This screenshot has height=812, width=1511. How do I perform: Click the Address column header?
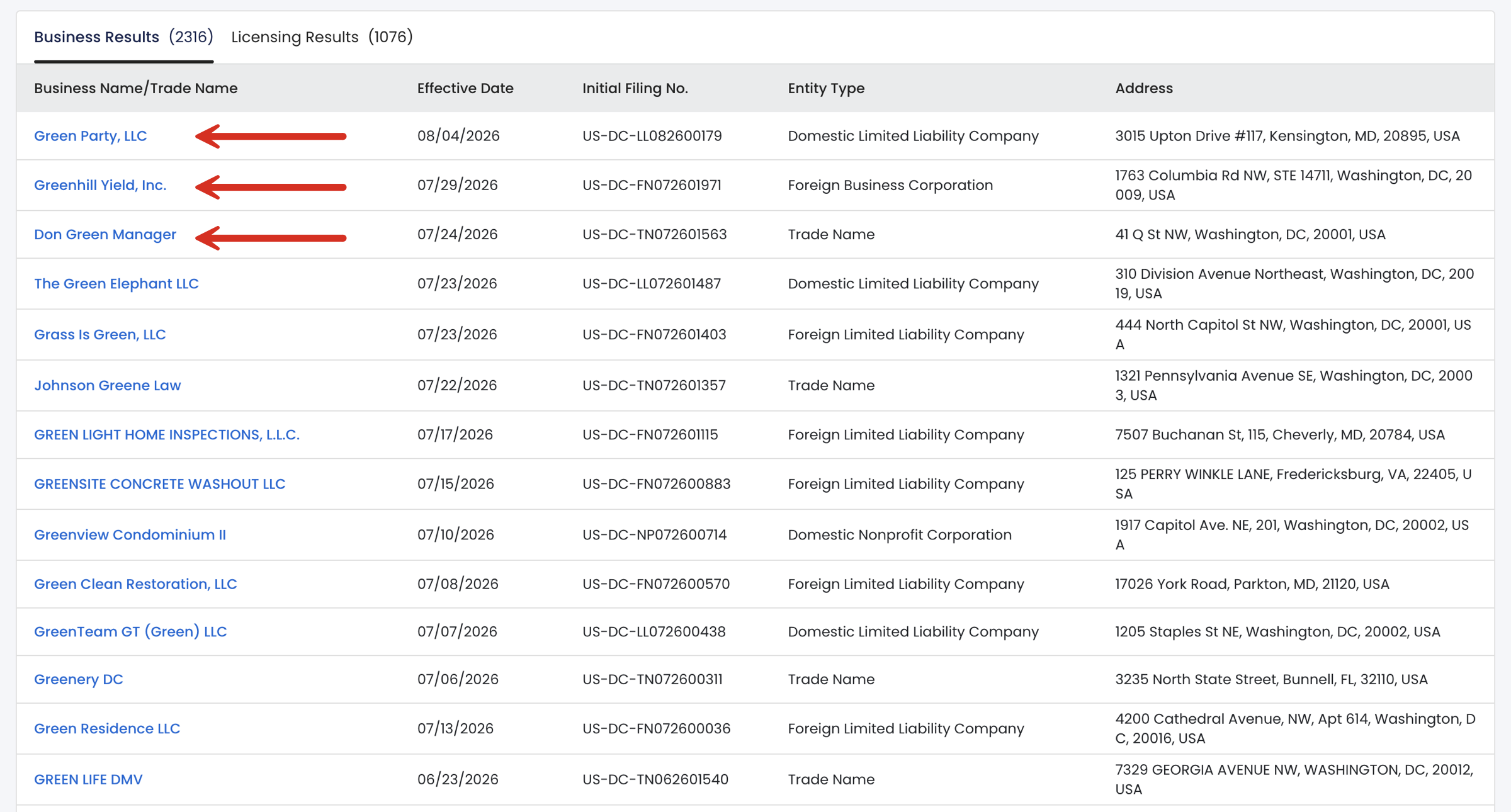(x=1144, y=88)
